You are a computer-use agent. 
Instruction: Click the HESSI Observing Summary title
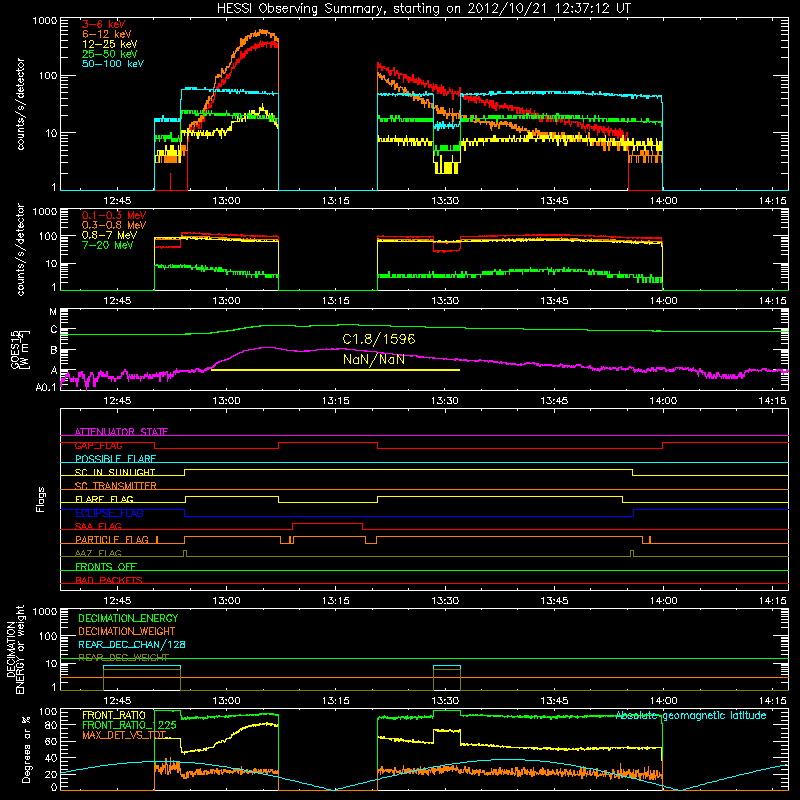click(x=423, y=9)
